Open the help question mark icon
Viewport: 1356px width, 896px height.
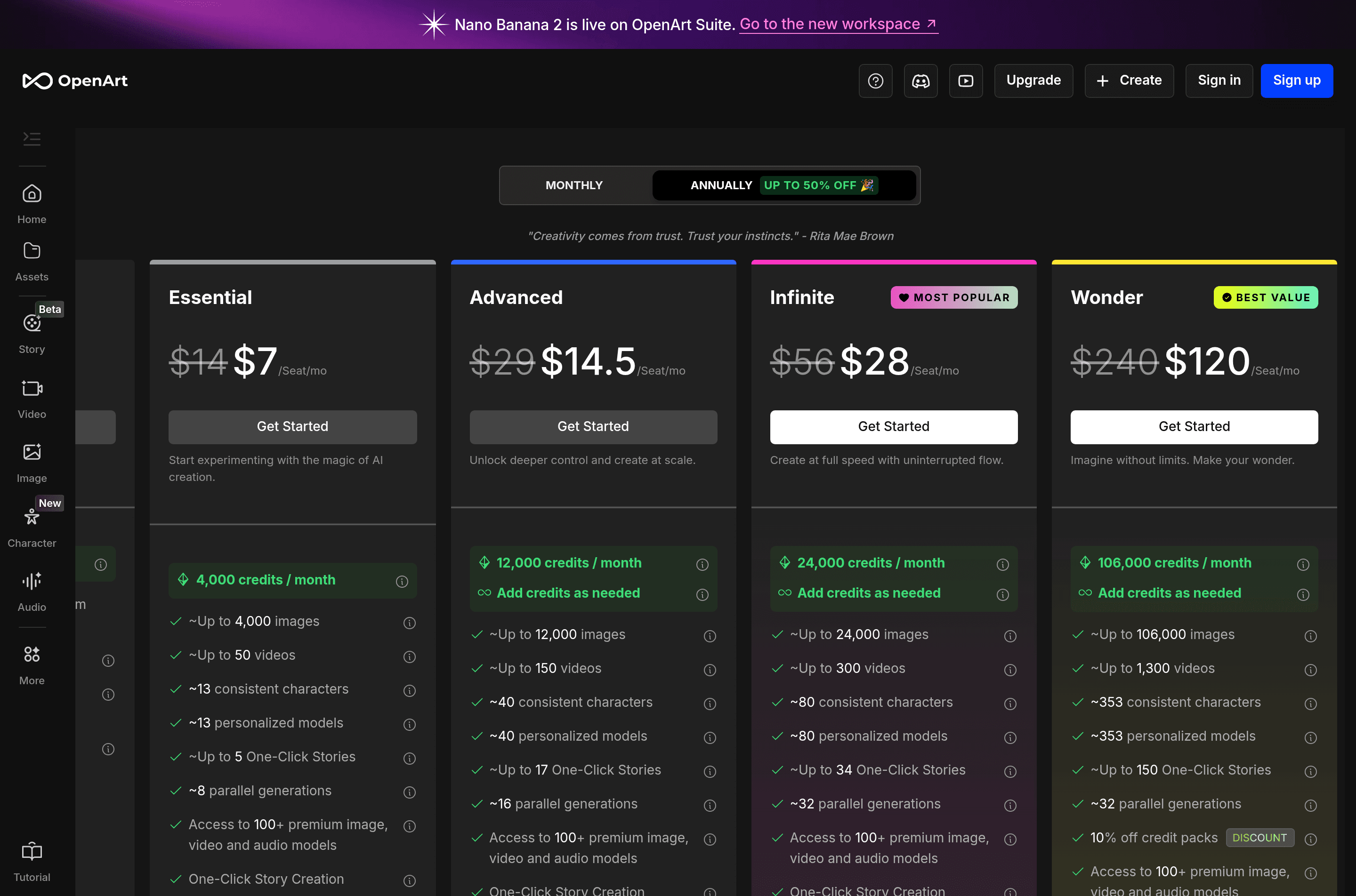[875, 80]
